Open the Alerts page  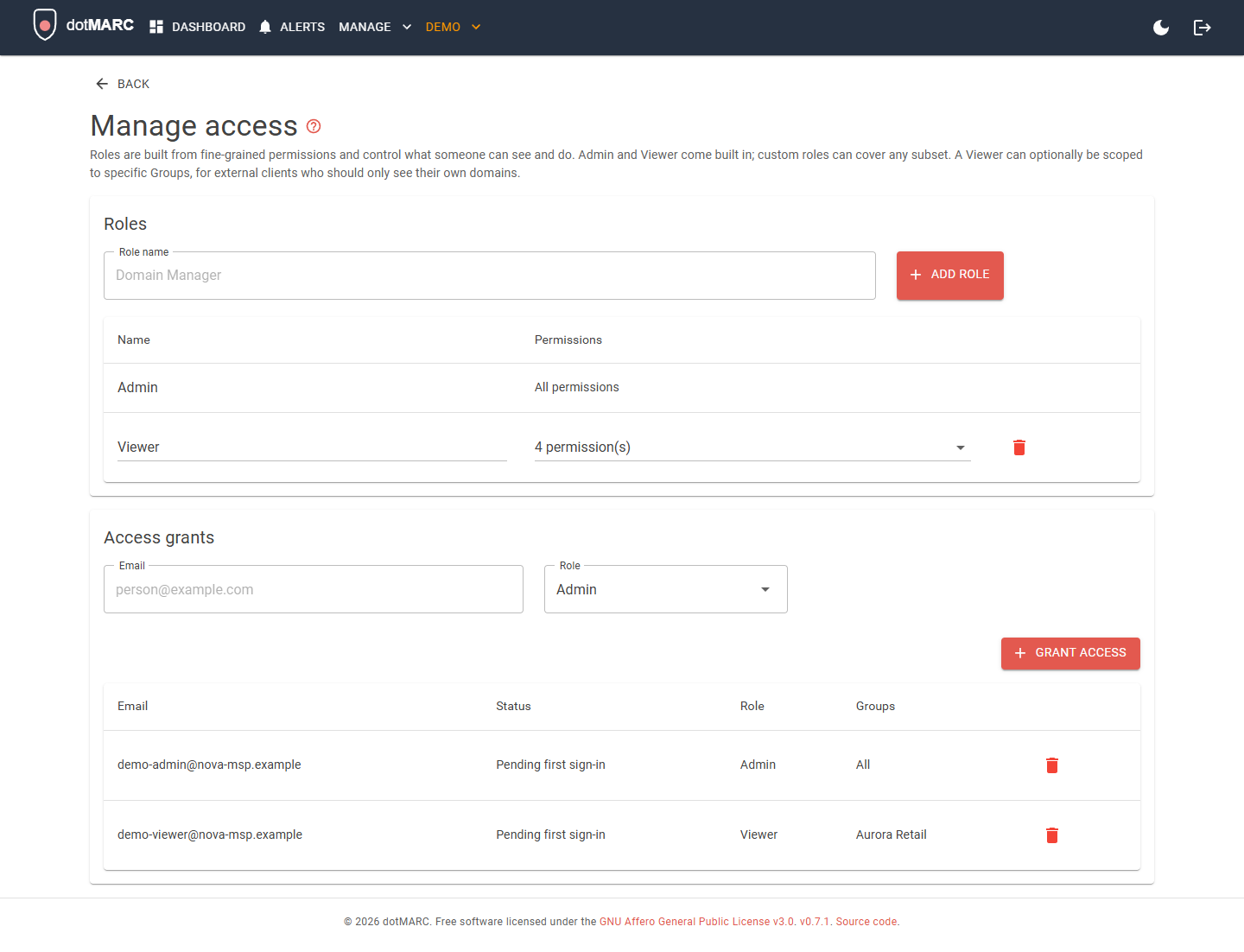[x=292, y=27]
